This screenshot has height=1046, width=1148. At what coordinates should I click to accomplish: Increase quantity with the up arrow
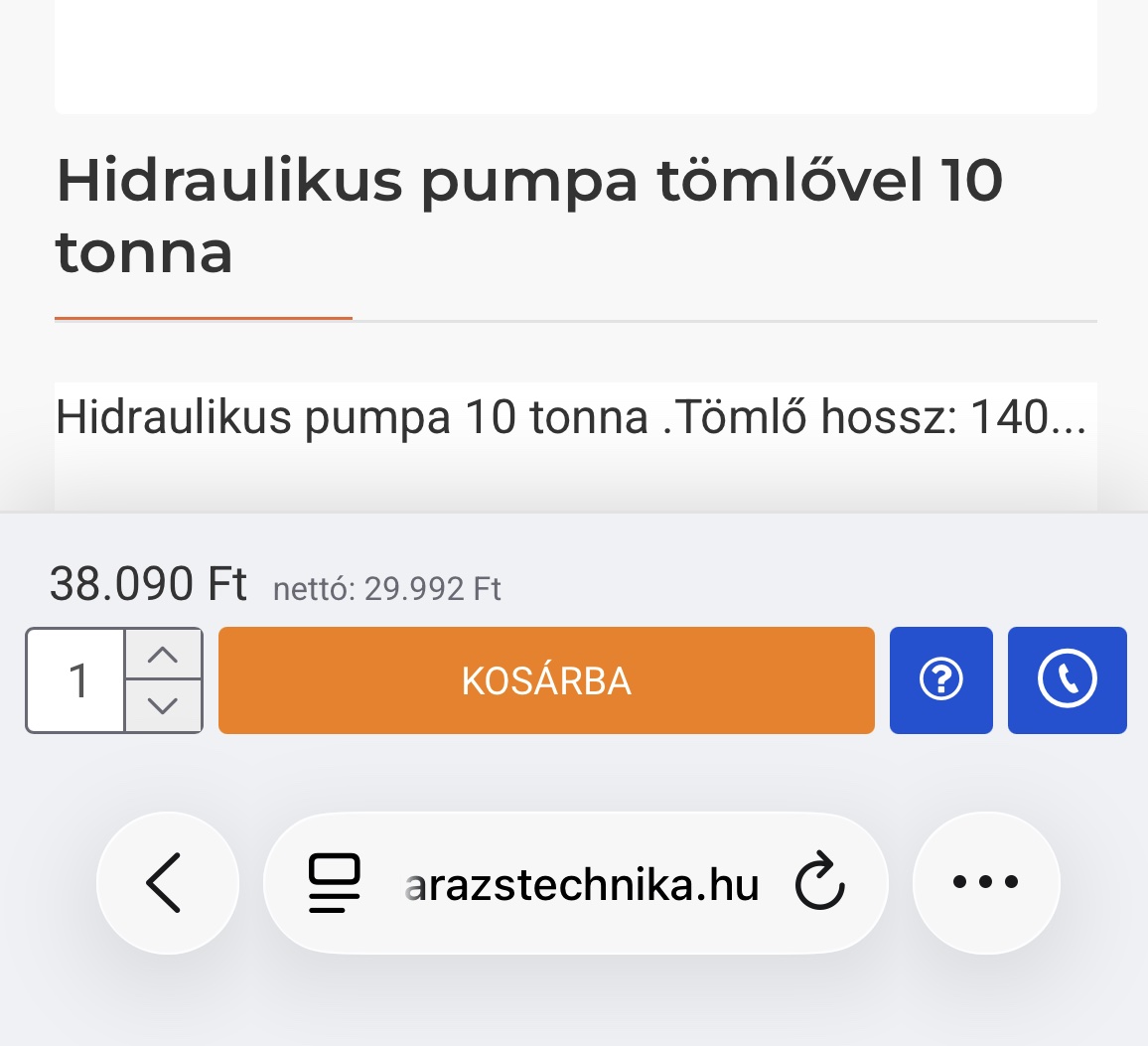coord(163,655)
